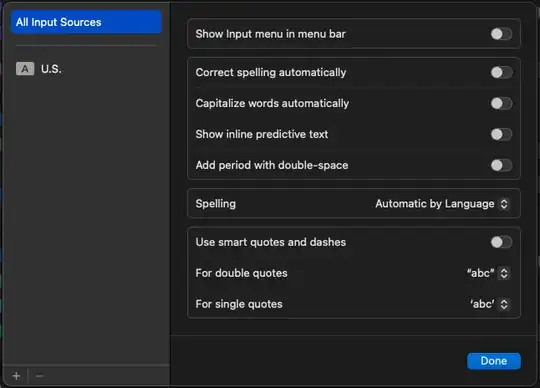Add a new input source with plus
The image size is (540, 388).
click(x=16, y=376)
